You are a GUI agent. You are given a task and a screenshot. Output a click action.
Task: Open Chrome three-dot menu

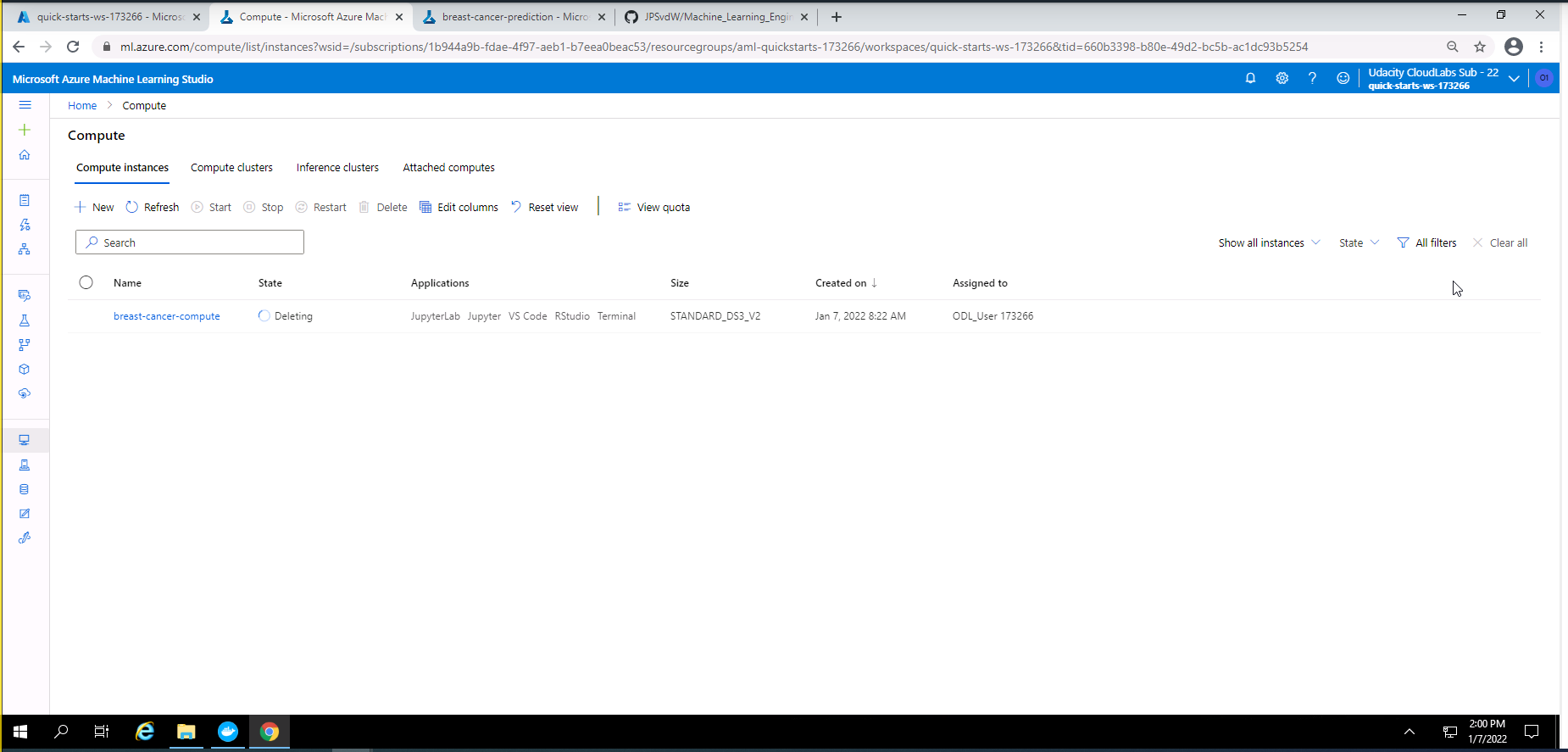pos(1542,47)
